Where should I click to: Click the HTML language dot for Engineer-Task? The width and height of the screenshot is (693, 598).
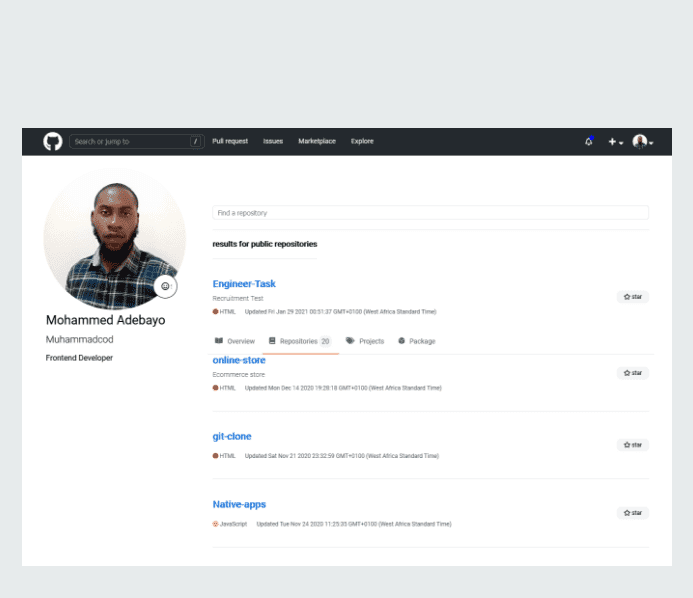pos(216,312)
